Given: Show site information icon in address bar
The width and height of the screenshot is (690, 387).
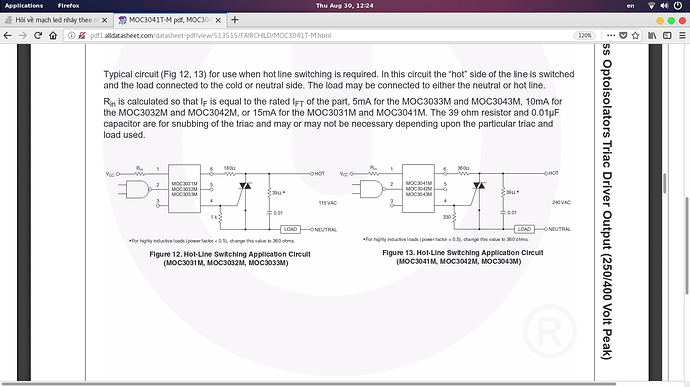Looking at the screenshot, I should pyautogui.click(x=71, y=36).
